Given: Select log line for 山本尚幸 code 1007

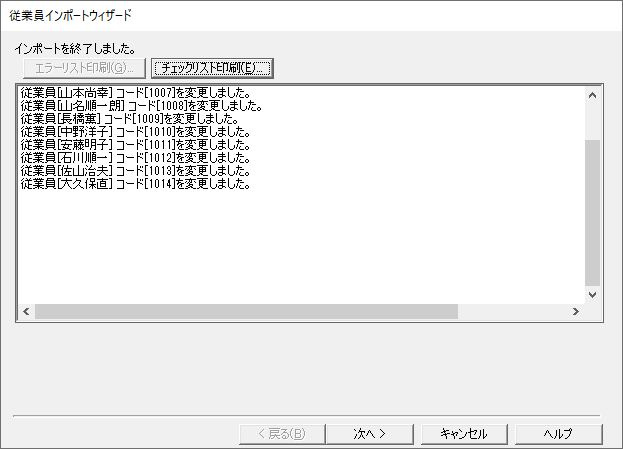Looking at the screenshot, I should tap(135, 93).
